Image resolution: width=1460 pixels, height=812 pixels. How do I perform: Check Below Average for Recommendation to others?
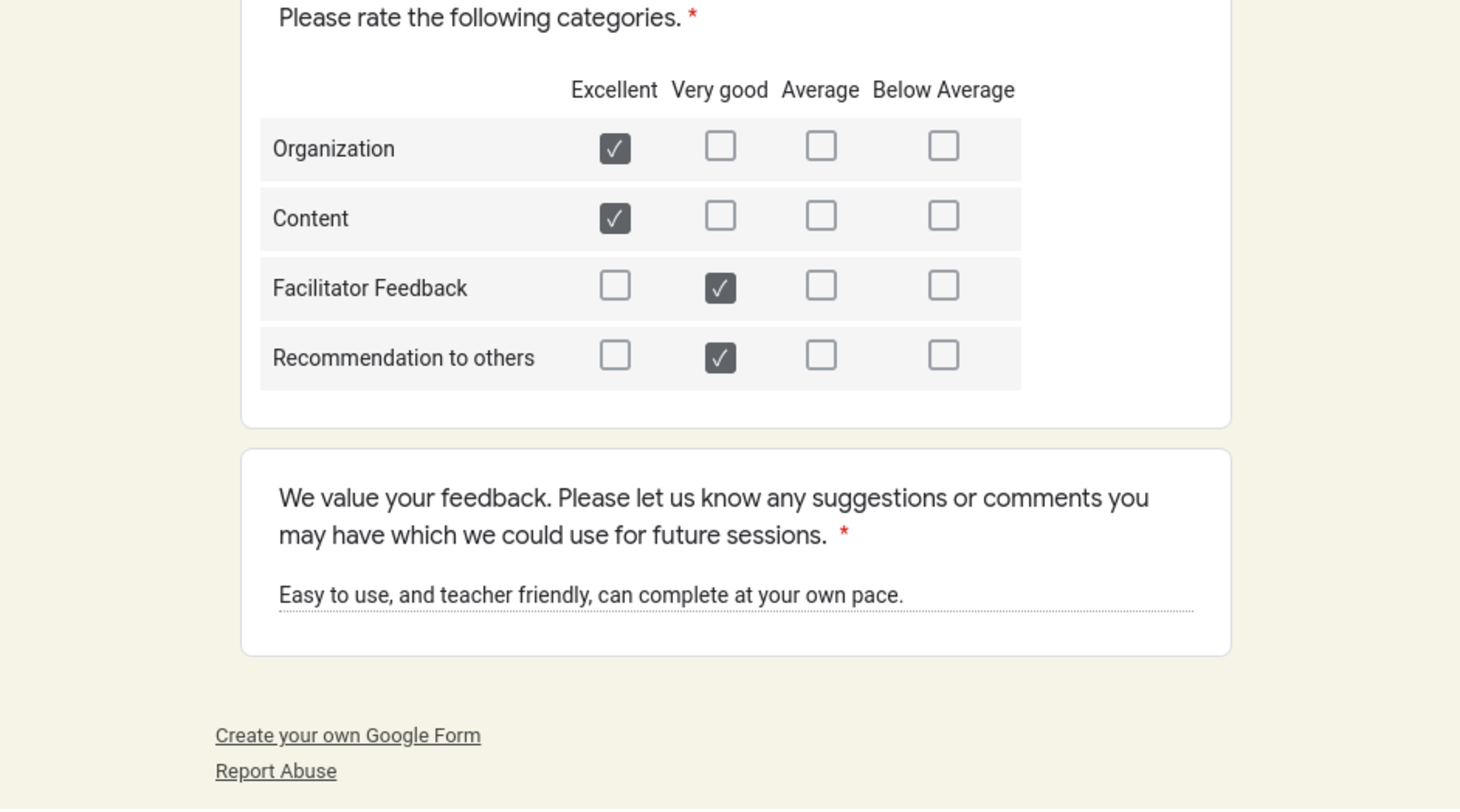[x=943, y=355]
